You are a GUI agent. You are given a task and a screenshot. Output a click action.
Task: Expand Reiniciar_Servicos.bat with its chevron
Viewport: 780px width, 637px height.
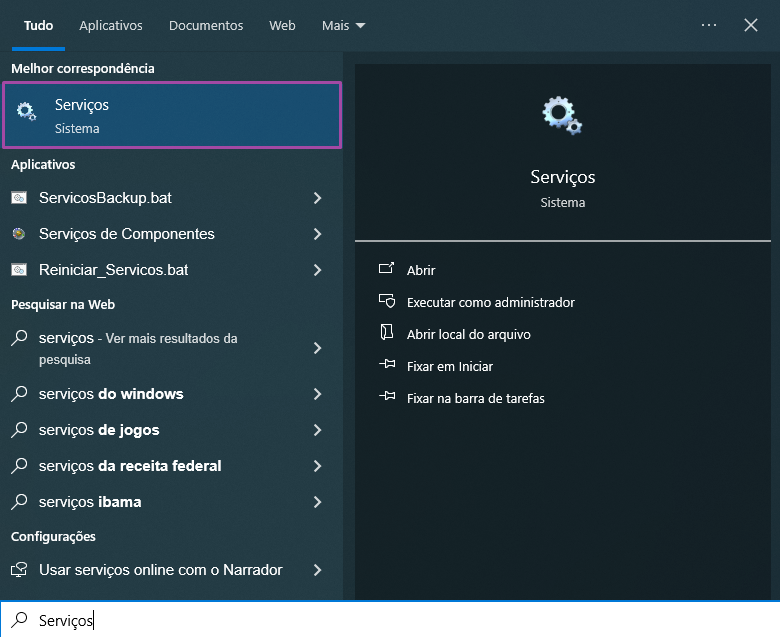pos(317,270)
